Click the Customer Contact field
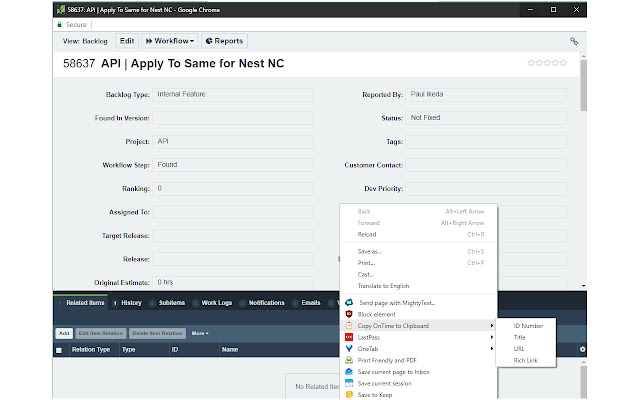This screenshot has width=640, height=400. pos(486,165)
